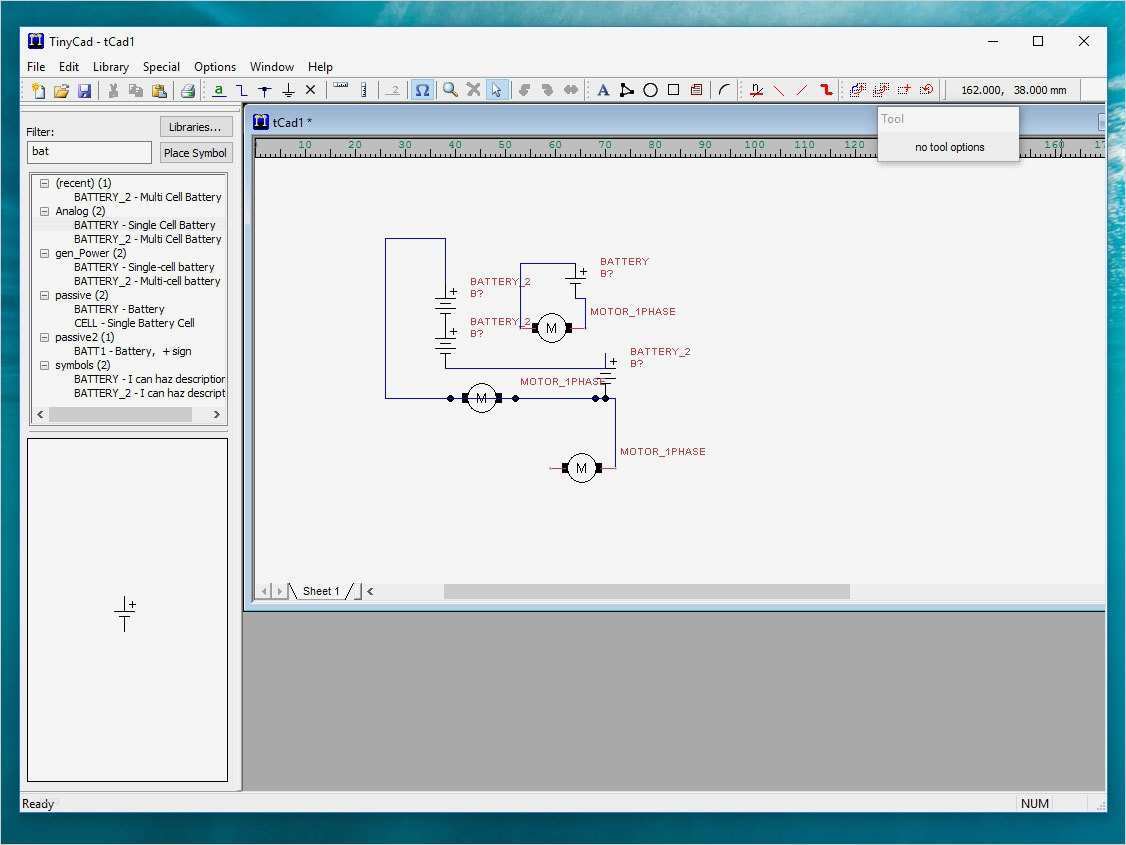The image size is (1126, 845).
Task: Select the No-connect X marker tool
Action: point(310,90)
